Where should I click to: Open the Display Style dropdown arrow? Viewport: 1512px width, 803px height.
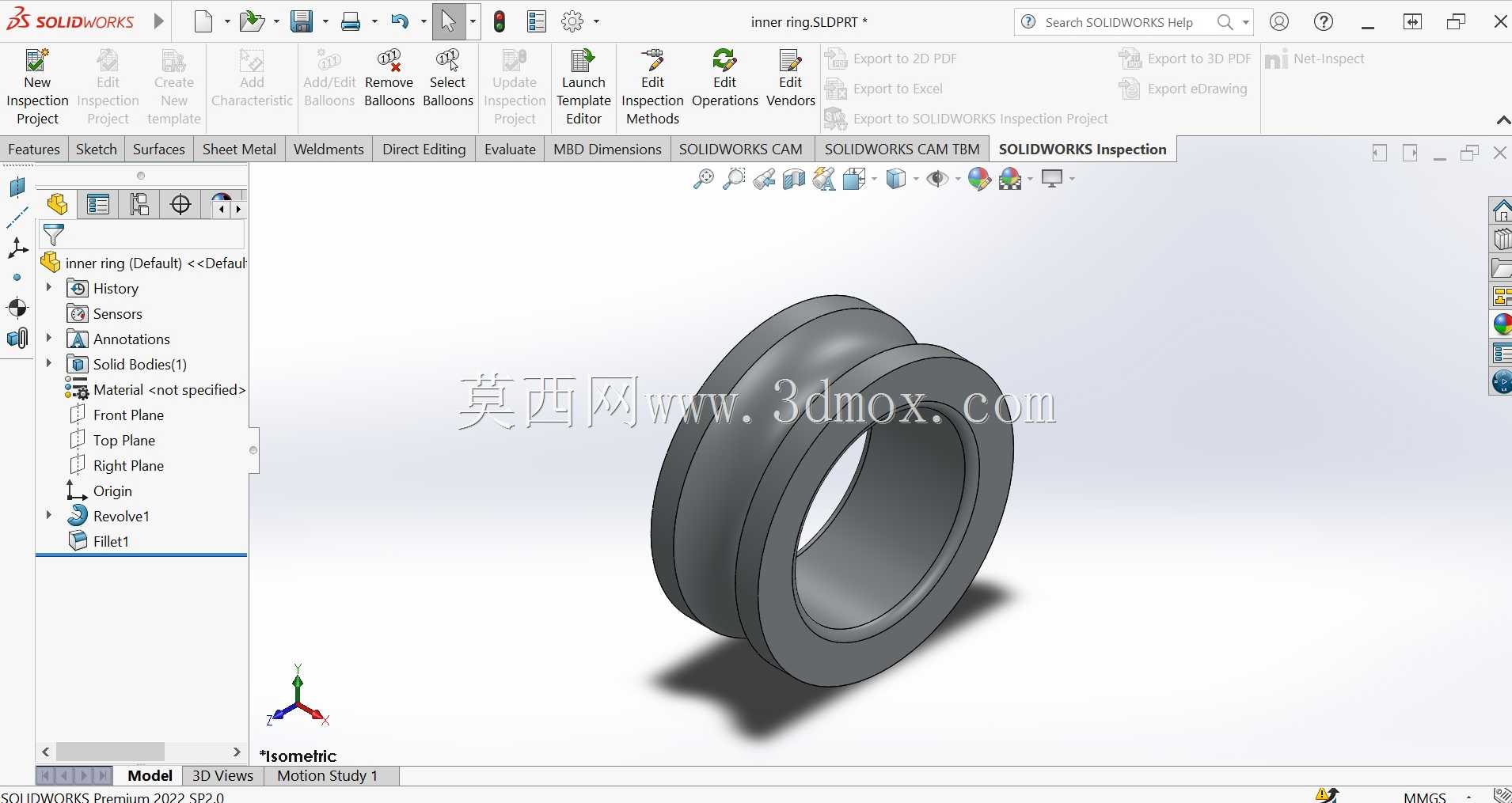click(916, 180)
